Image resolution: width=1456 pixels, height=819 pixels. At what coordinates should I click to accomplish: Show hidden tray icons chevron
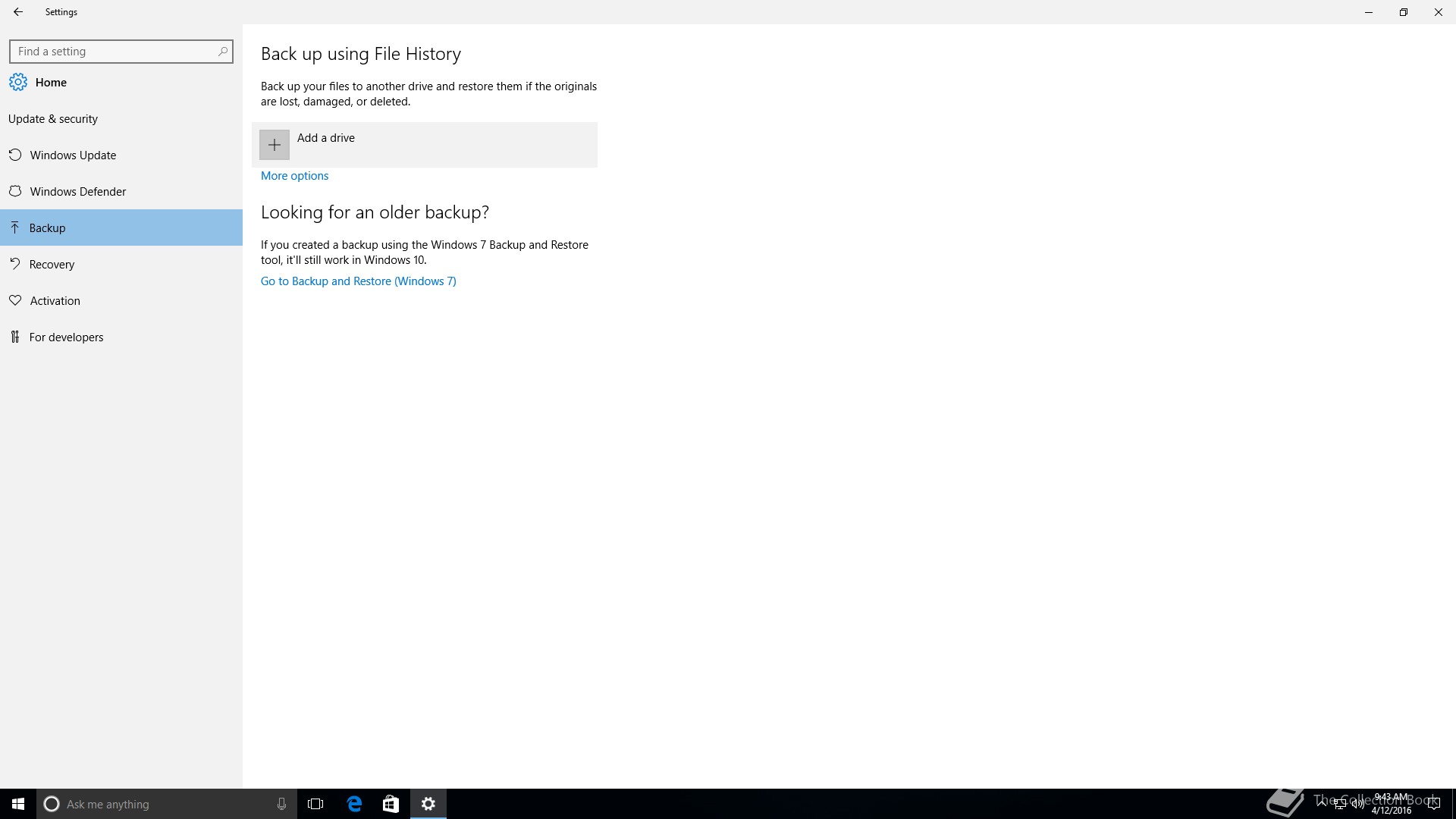click(x=1323, y=804)
